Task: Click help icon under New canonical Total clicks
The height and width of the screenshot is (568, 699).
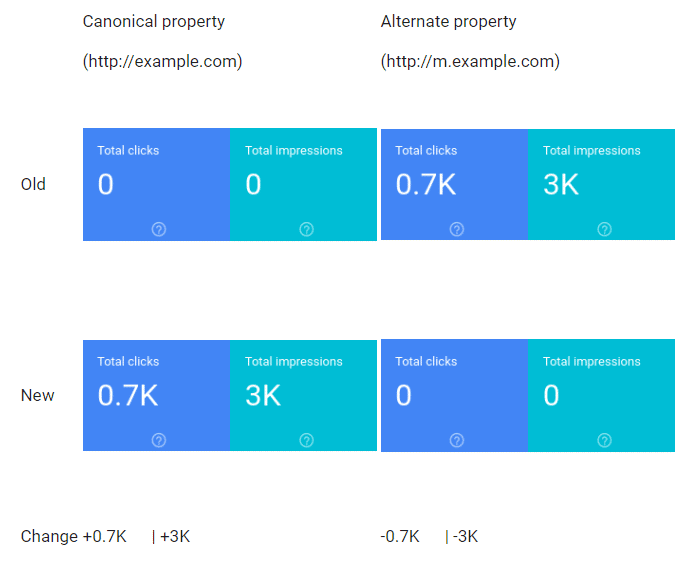Action: click(159, 440)
